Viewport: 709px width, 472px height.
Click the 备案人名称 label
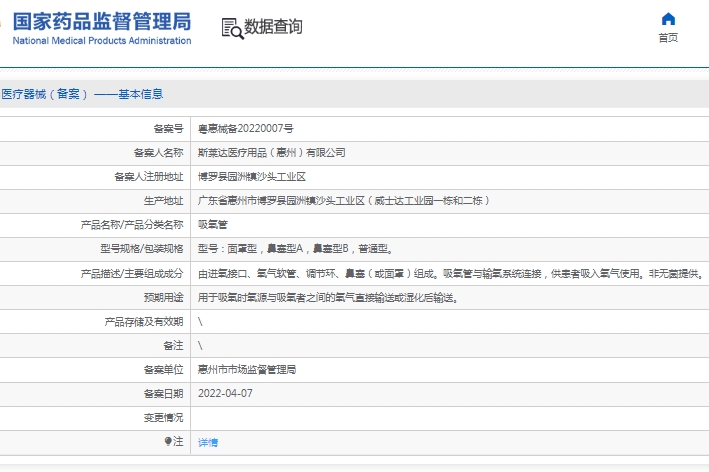tap(158, 153)
